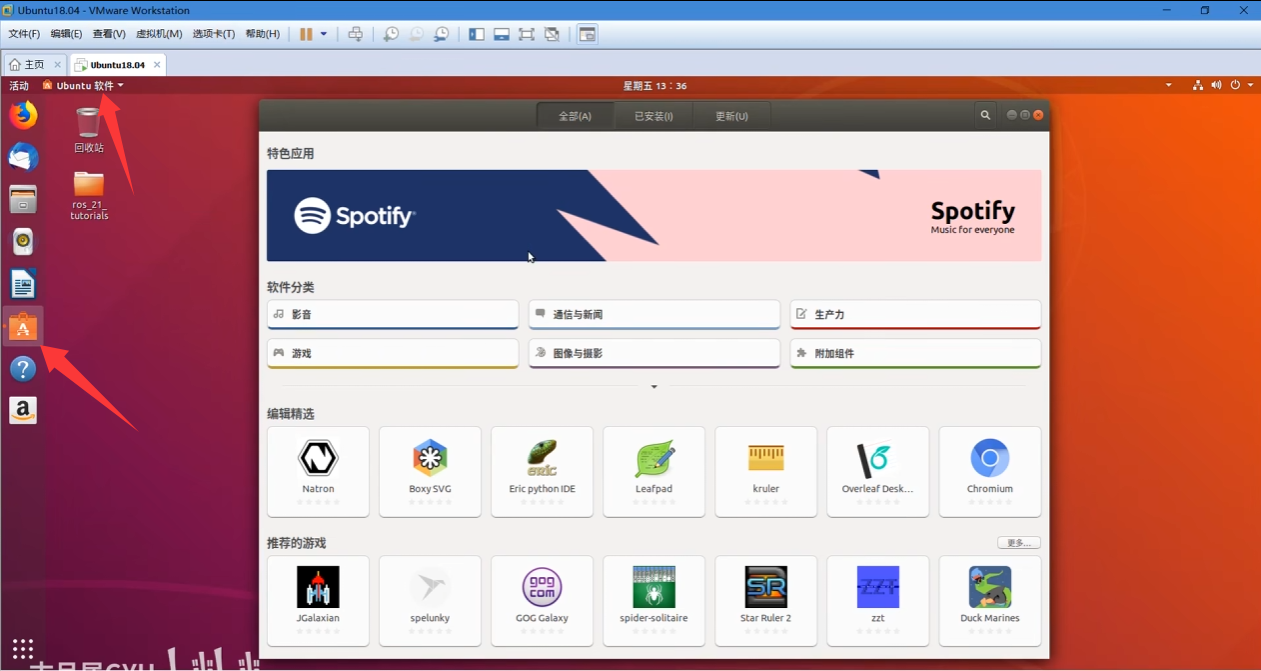Open the 附加组件 category
Screen dimensions: 1261x671
[x=915, y=353]
